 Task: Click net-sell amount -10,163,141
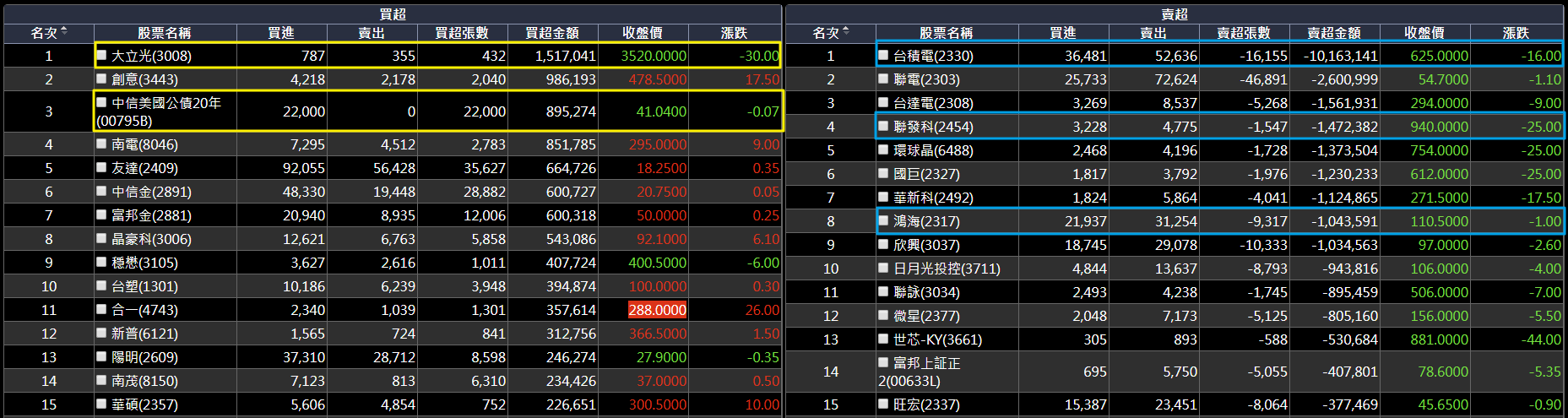[1340, 56]
